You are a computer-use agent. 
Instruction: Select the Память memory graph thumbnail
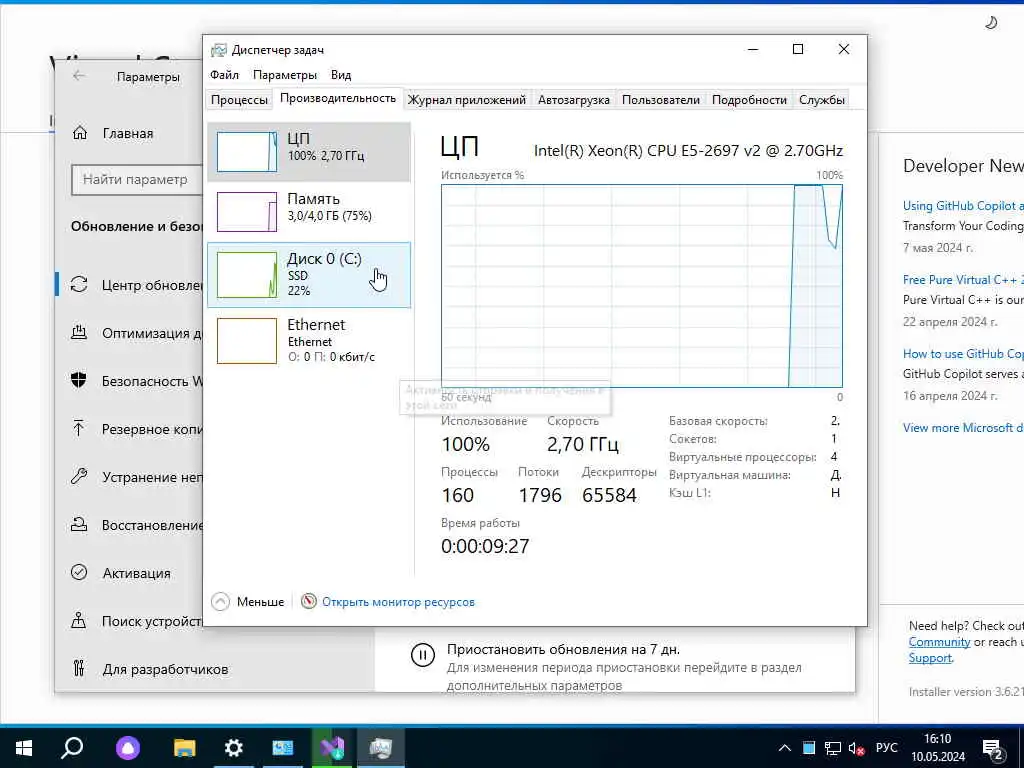[247, 212]
